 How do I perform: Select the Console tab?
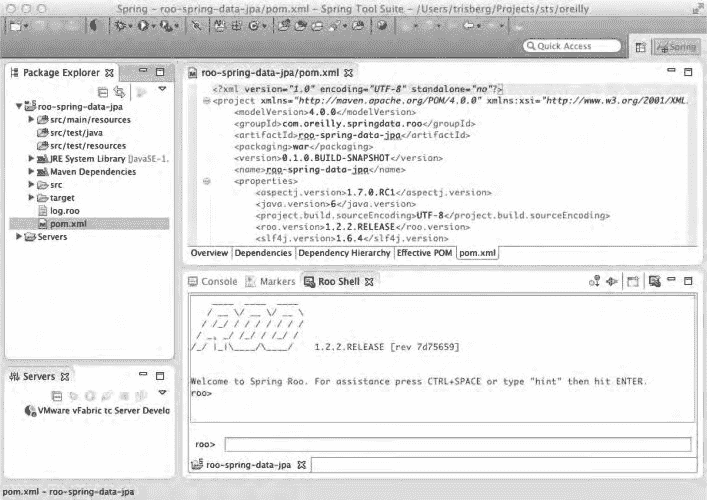click(214, 282)
